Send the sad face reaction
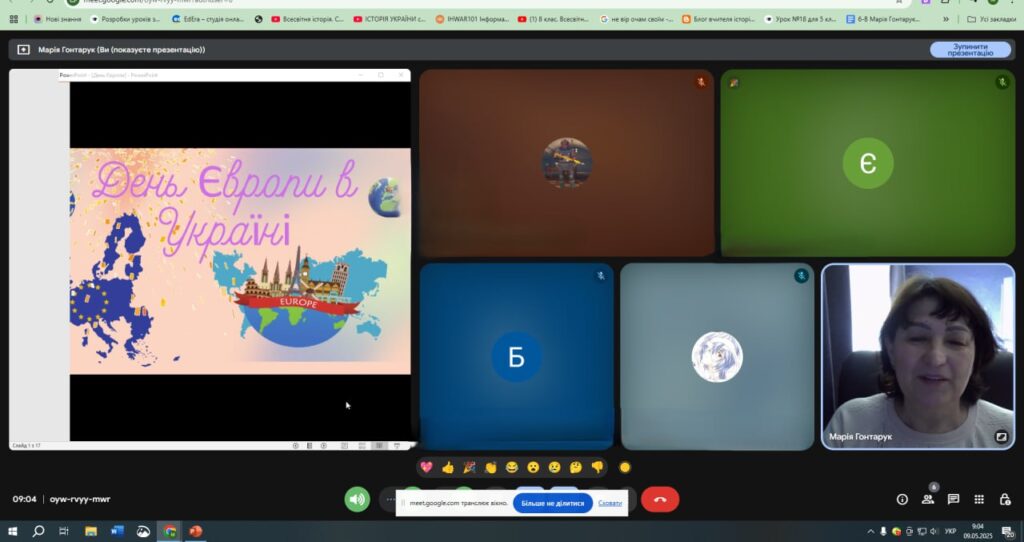 (x=554, y=467)
